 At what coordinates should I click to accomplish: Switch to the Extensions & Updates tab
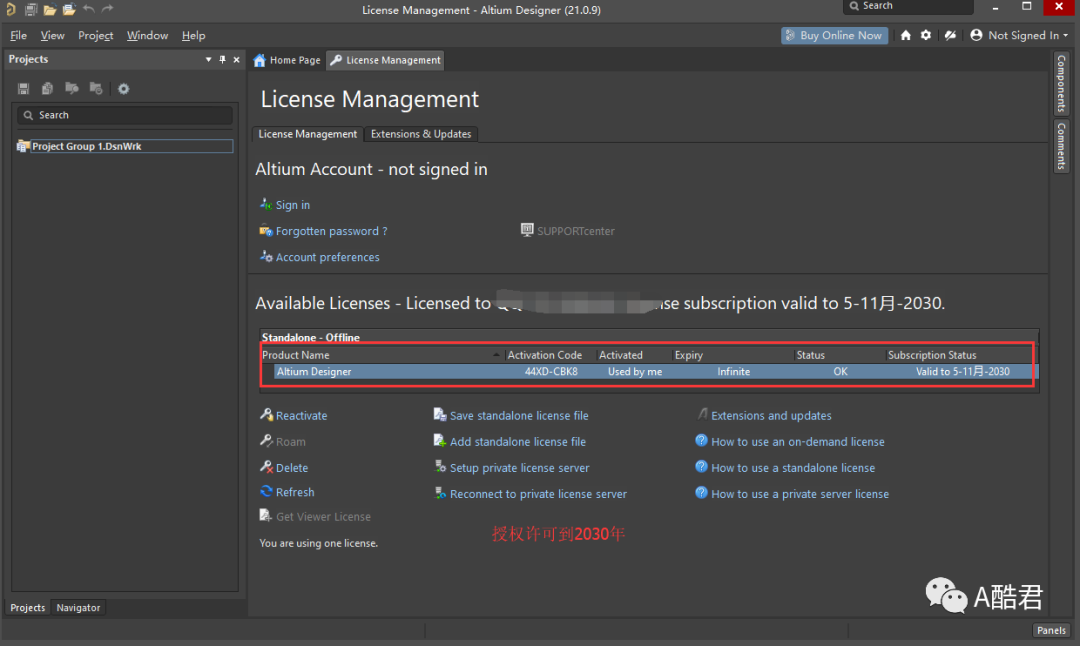(420, 134)
